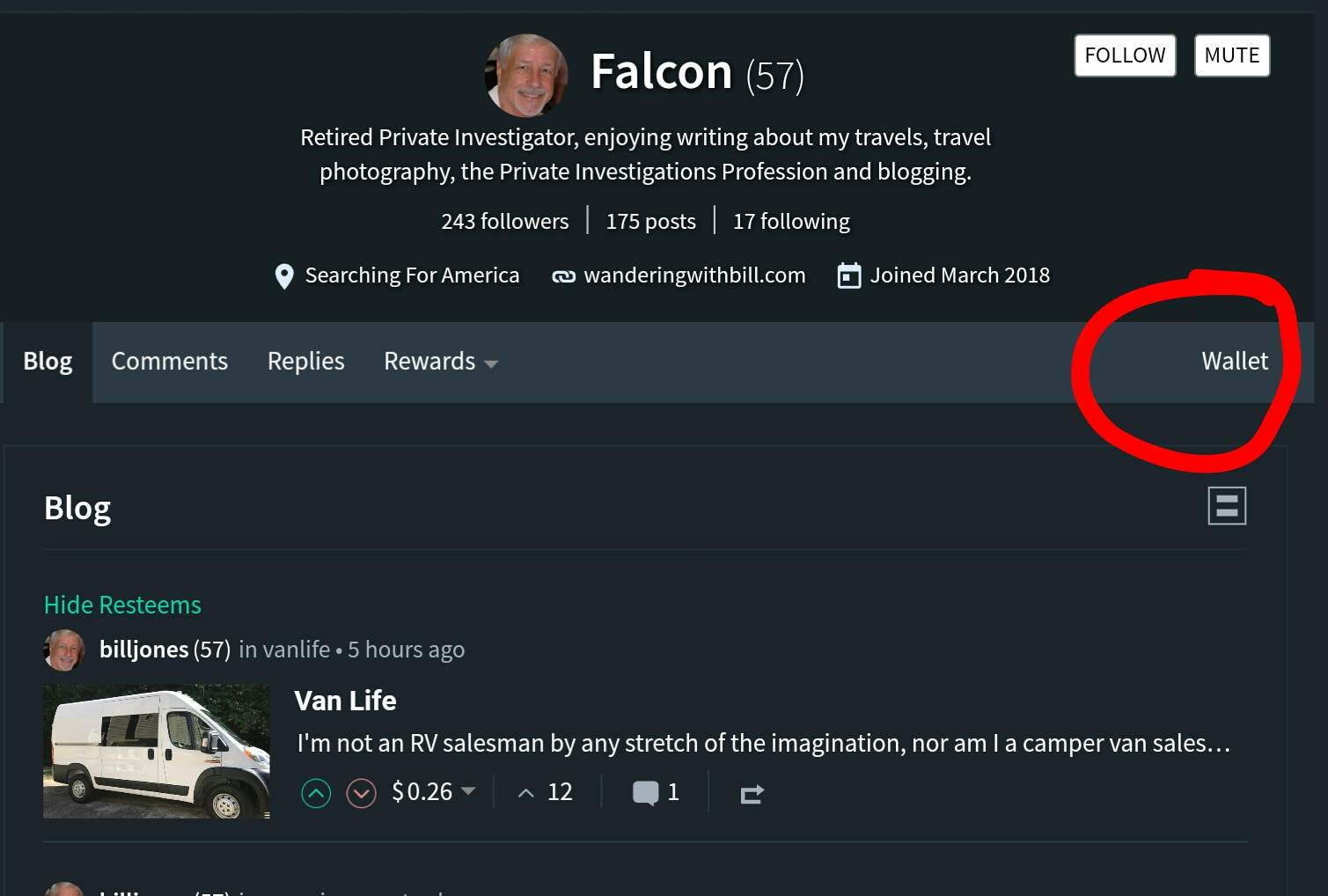Open the Rewards dropdown menu

click(x=440, y=362)
